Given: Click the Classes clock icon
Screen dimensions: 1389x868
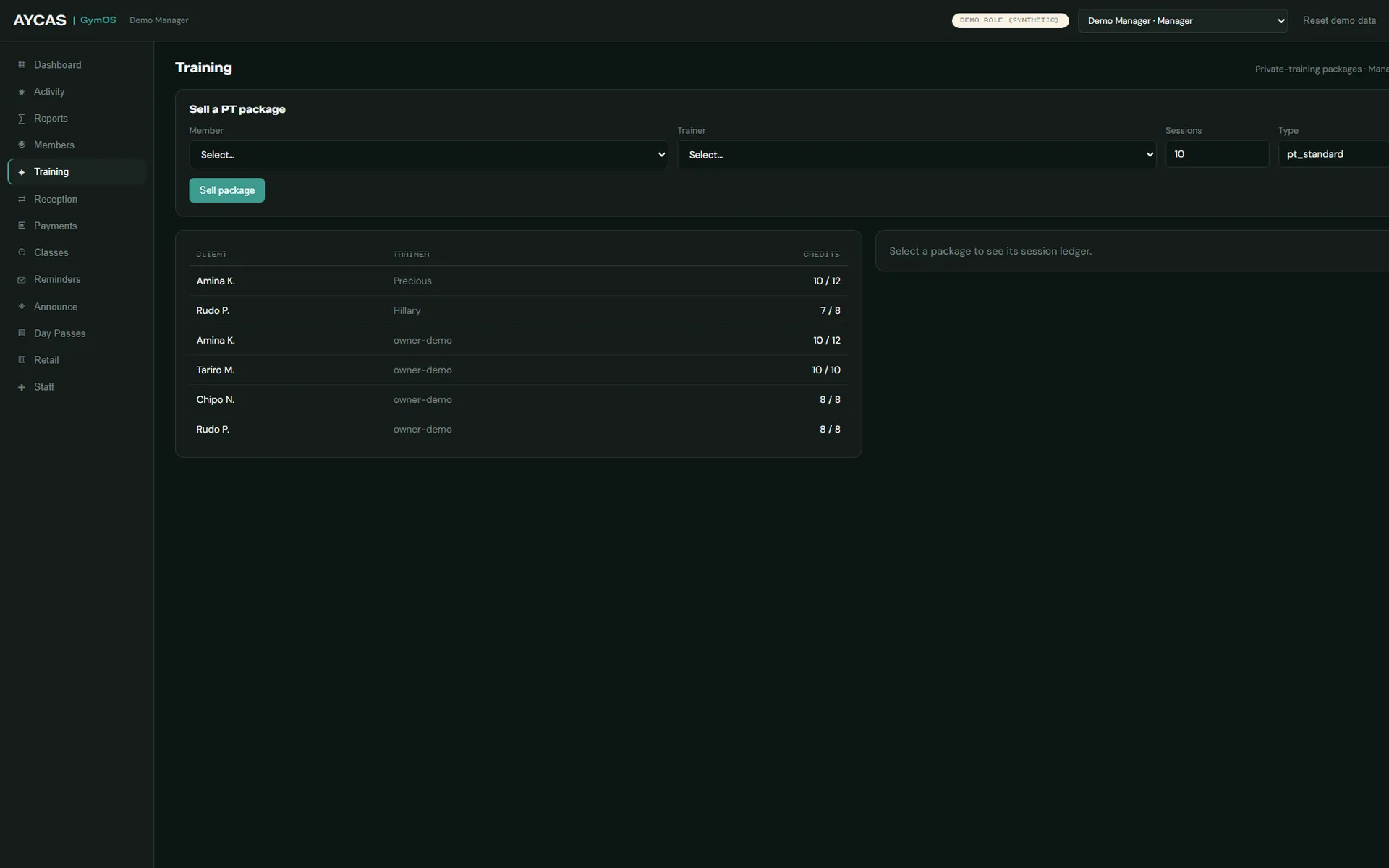Looking at the screenshot, I should click(x=22, y=252).
